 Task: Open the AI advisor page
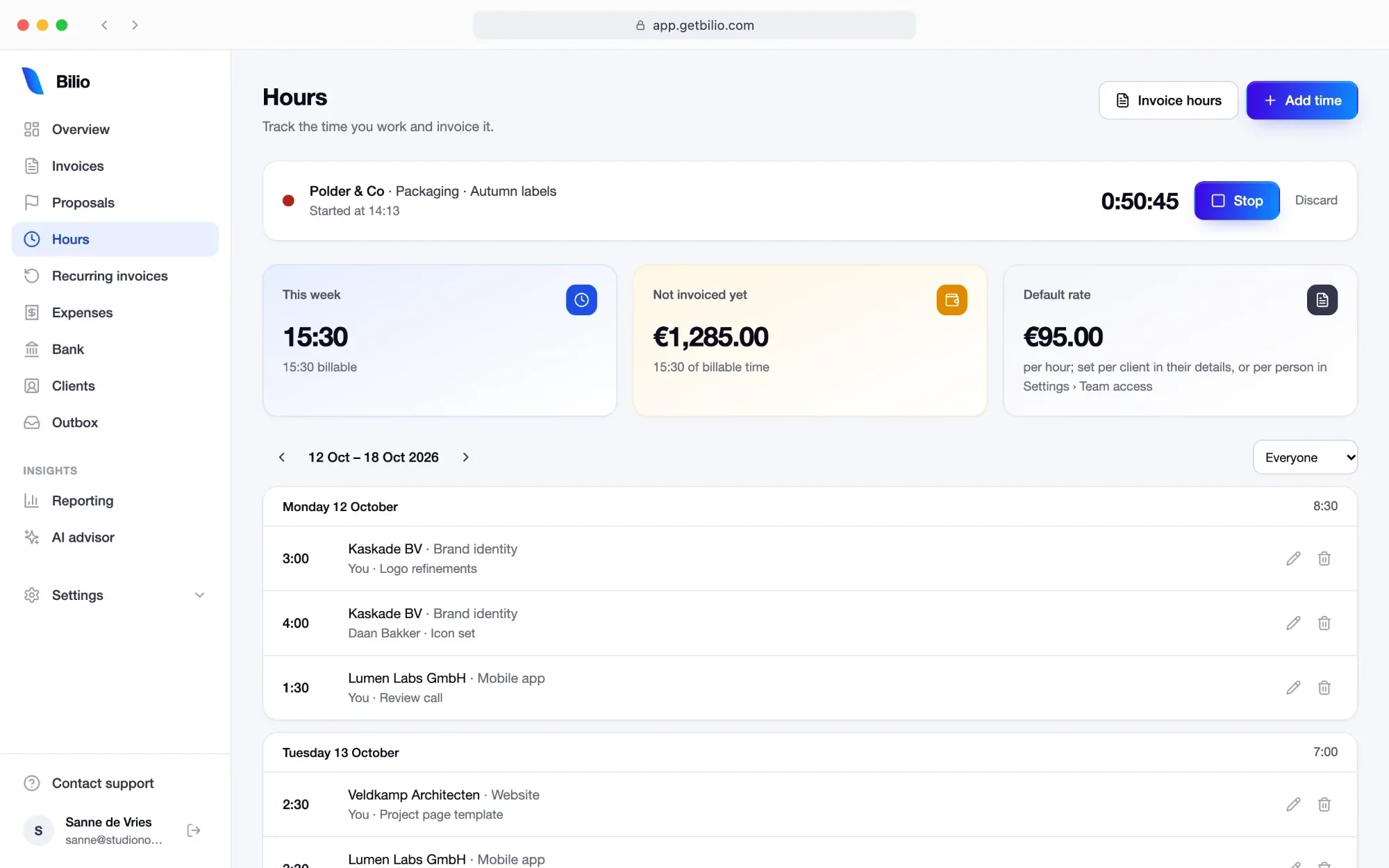pos(115,537)
